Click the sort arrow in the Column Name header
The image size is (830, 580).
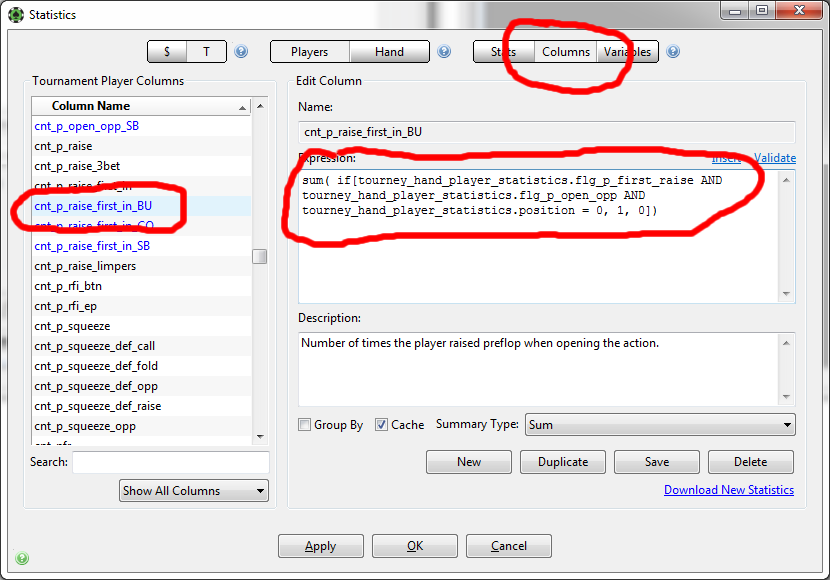[242, 107]
